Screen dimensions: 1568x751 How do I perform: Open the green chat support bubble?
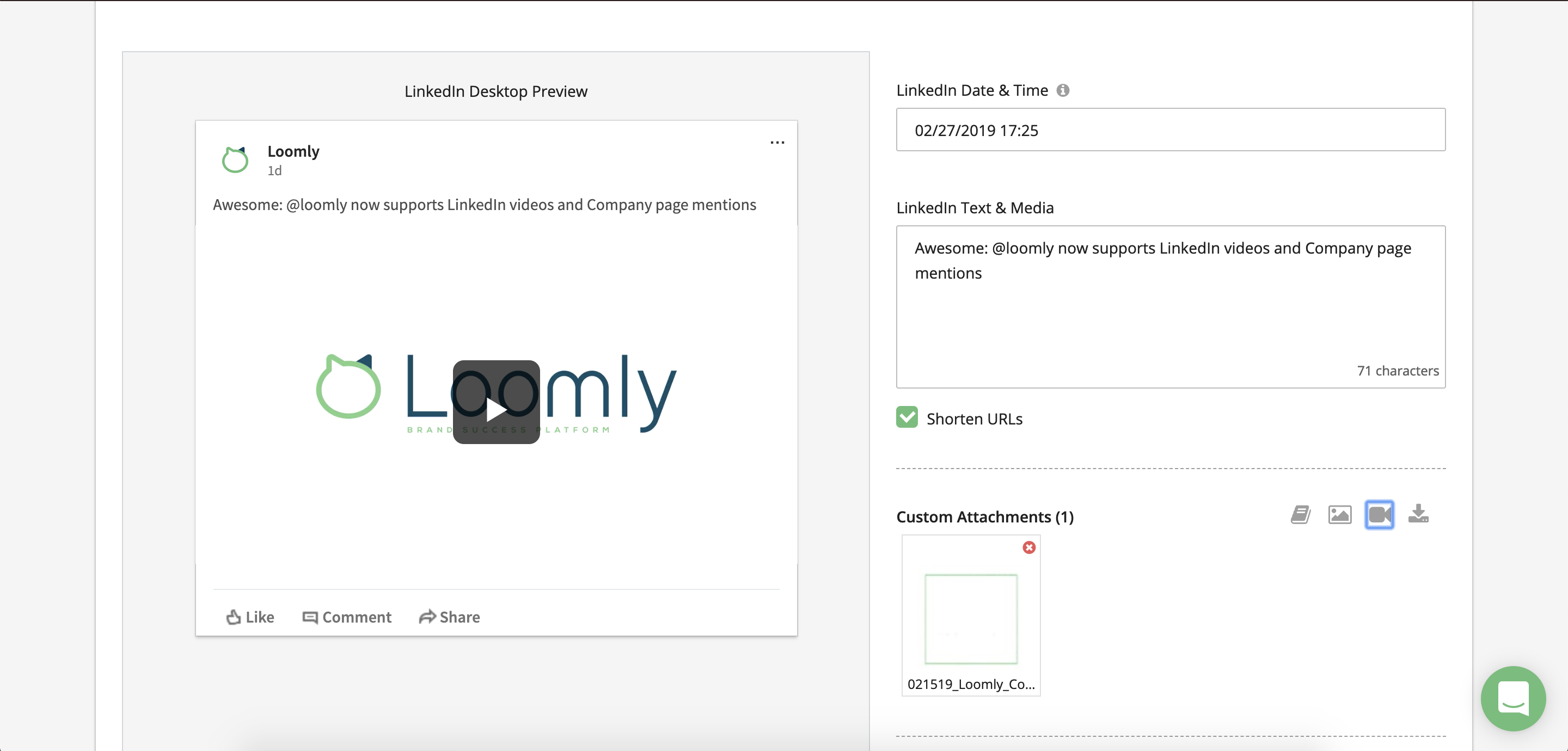tap(1512, 698)
